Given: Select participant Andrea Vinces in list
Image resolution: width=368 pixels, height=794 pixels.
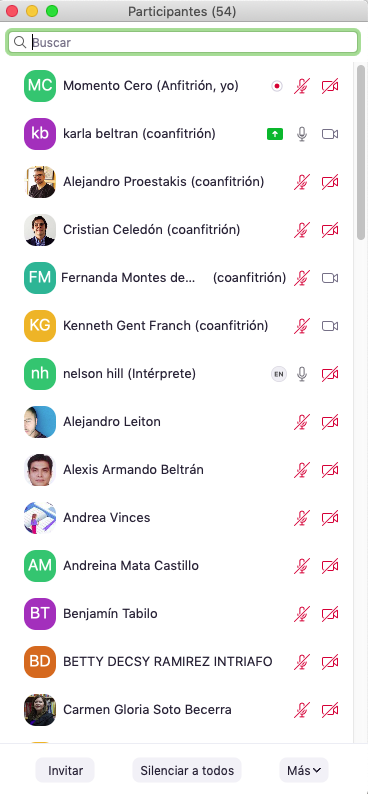Looking at the screenshot, I should 182,518.
